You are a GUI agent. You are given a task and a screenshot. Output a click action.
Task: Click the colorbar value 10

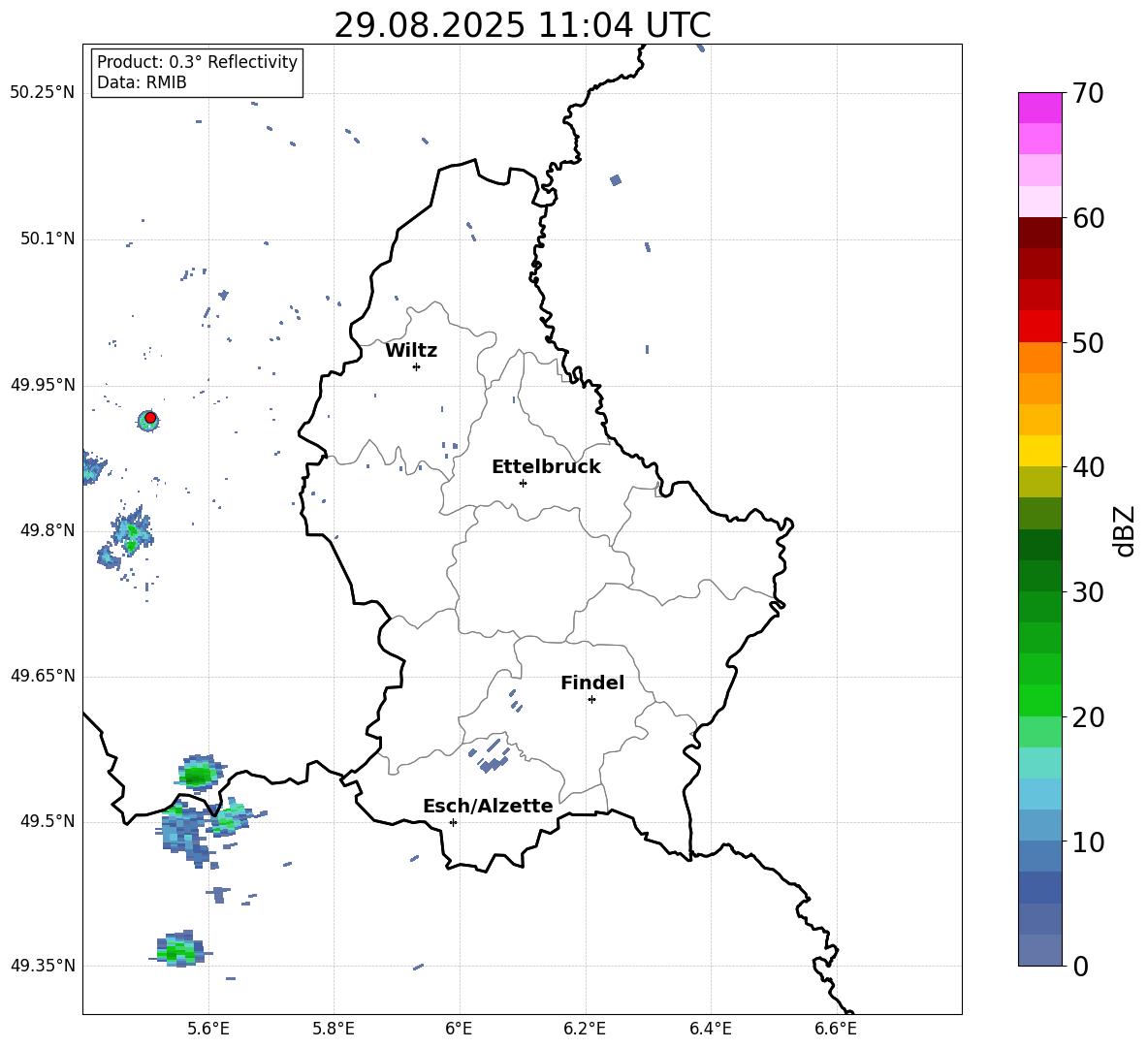click(x=1088, y=842)
